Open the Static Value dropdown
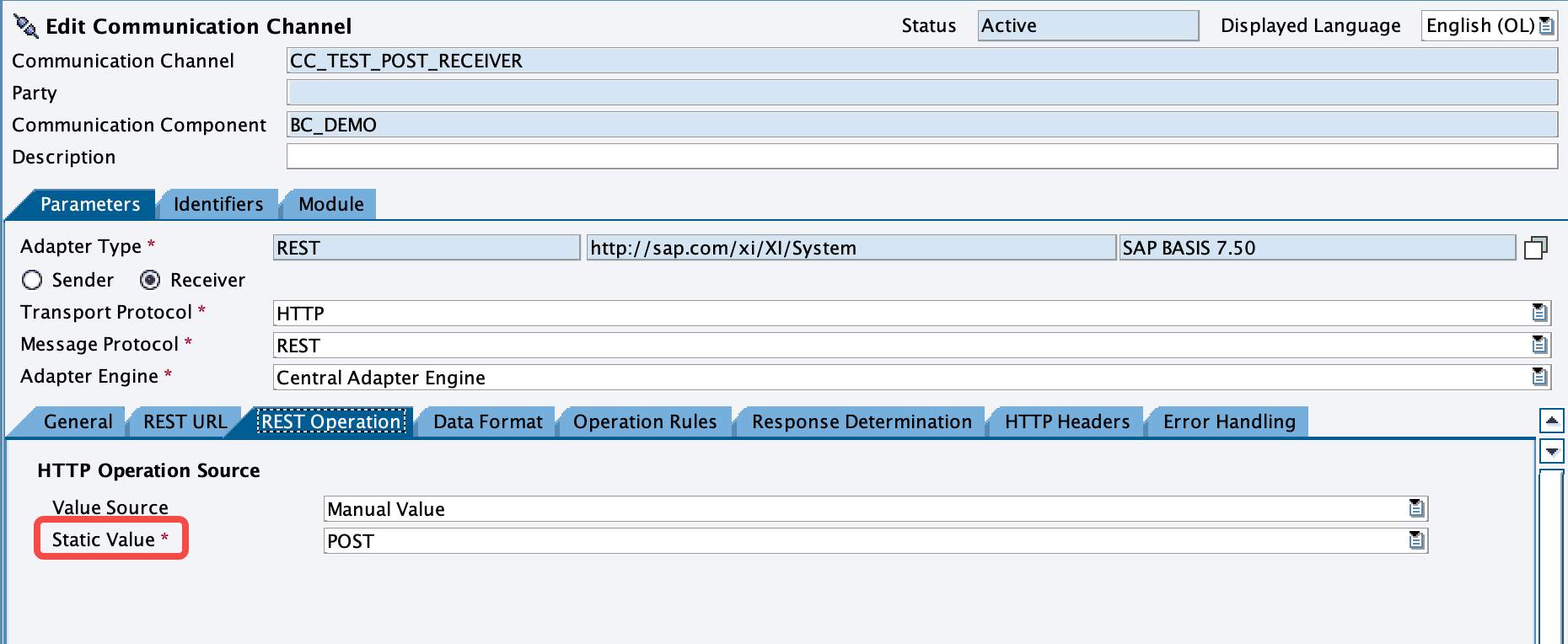 click(1416, 540)
